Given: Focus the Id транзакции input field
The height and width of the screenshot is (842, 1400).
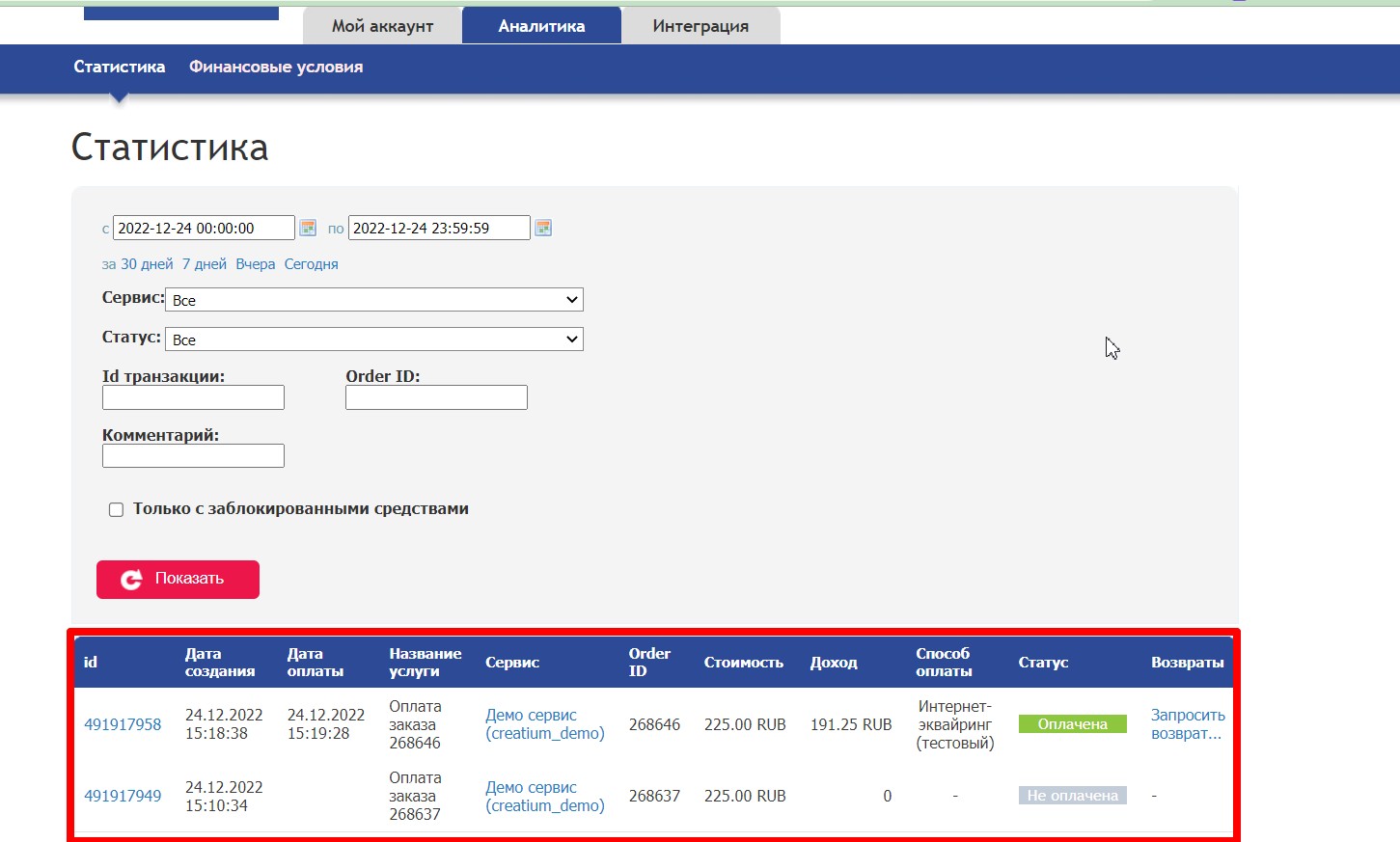Looking at the screenshot, I should tap(193, 397).
